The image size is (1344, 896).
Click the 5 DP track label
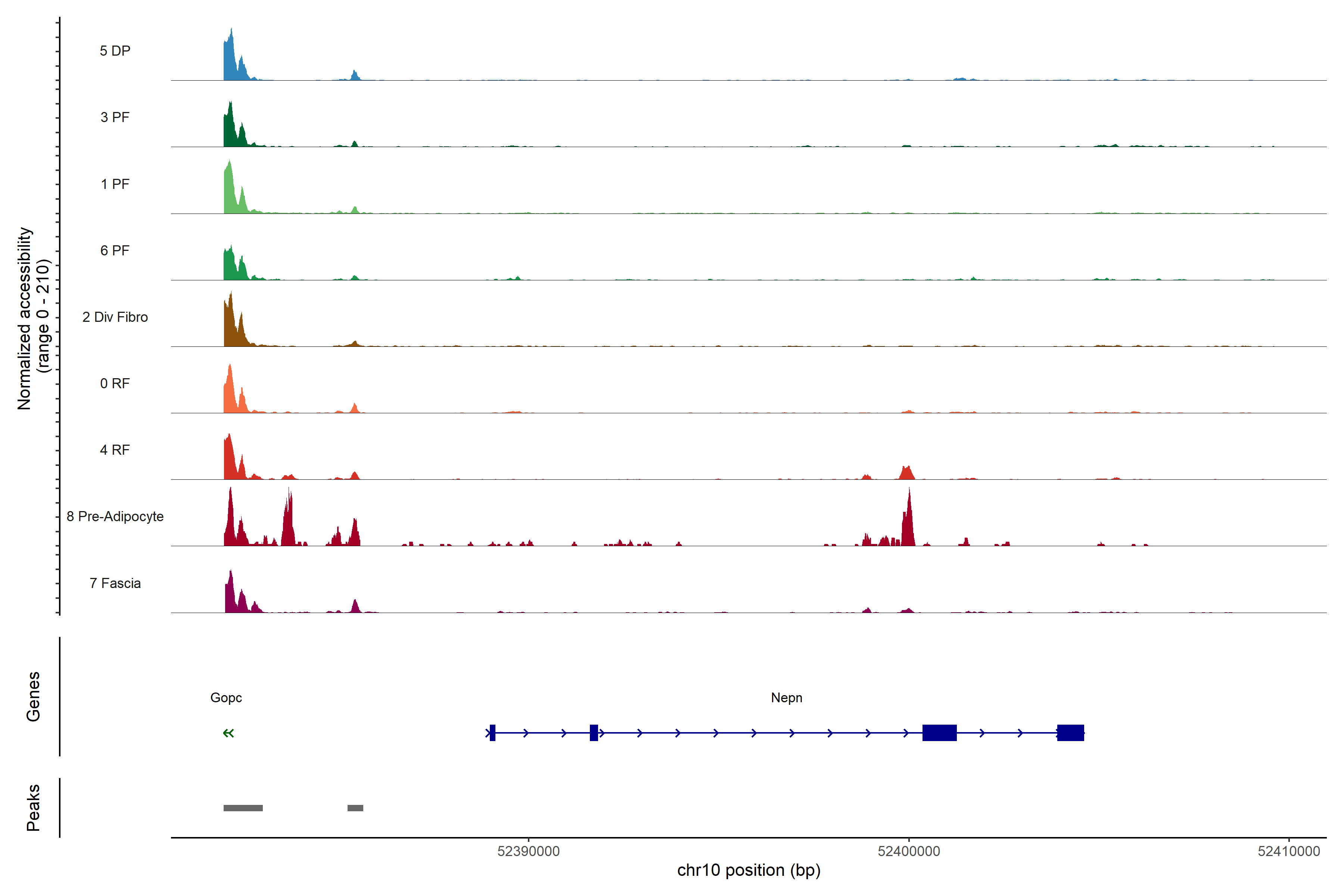(x=115, y=51)
